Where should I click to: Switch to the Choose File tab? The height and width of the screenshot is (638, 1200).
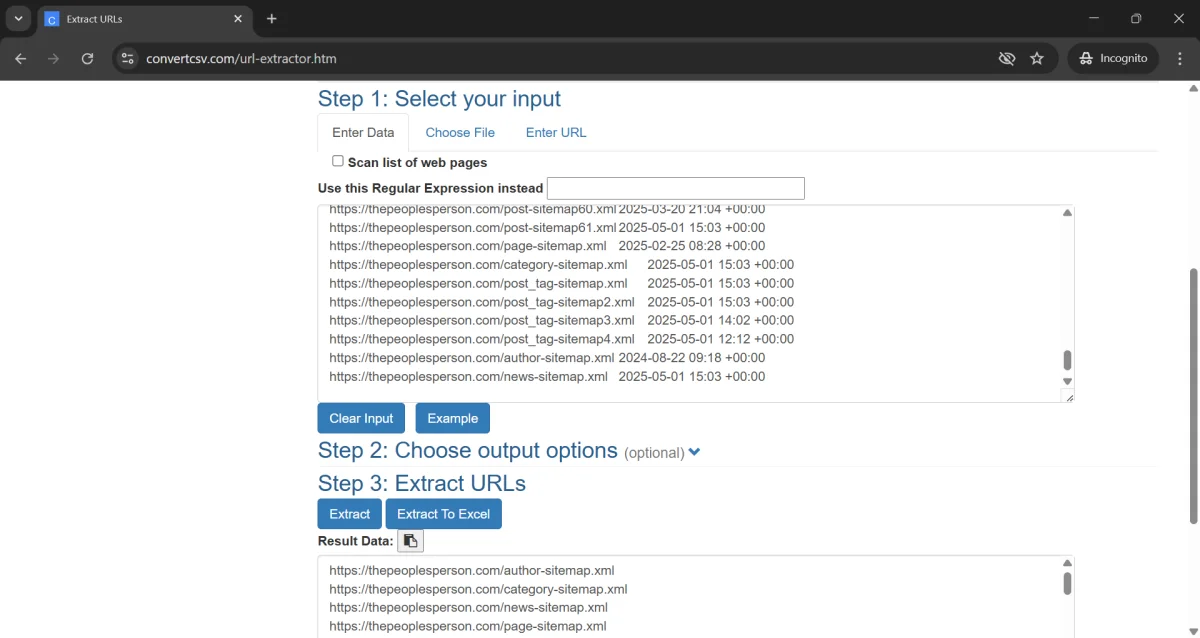(x=460, y=132)
